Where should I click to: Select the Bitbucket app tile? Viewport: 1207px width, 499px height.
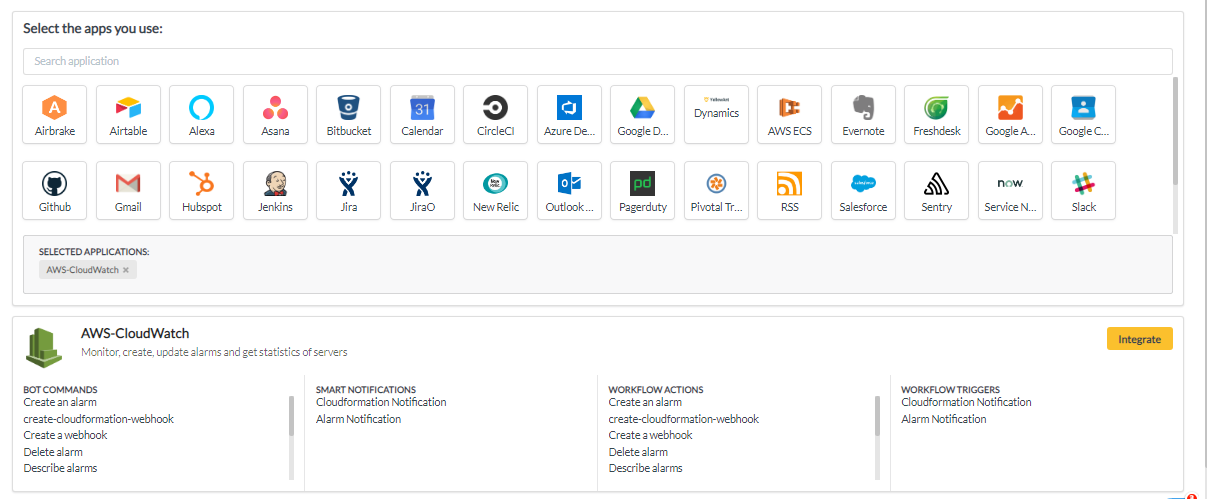[x=349, y=114]
